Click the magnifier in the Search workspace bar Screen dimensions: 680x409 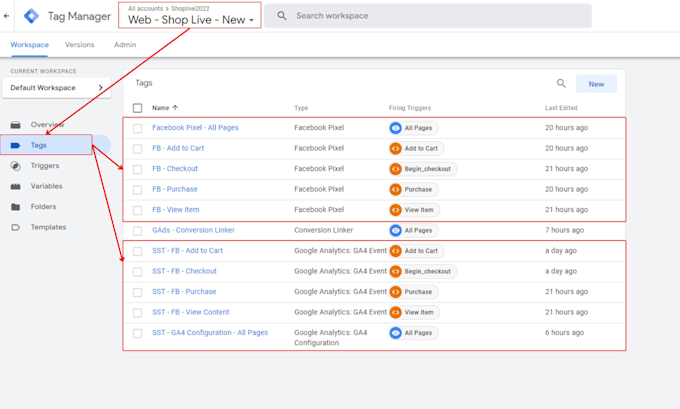point(282,16)
